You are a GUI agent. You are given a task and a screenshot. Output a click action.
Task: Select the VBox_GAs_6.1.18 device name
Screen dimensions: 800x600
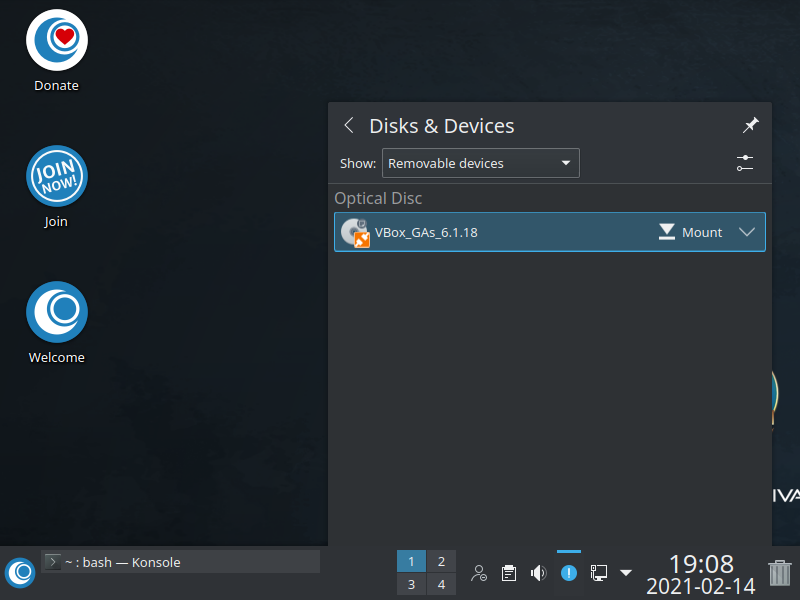tap(426, 233)
